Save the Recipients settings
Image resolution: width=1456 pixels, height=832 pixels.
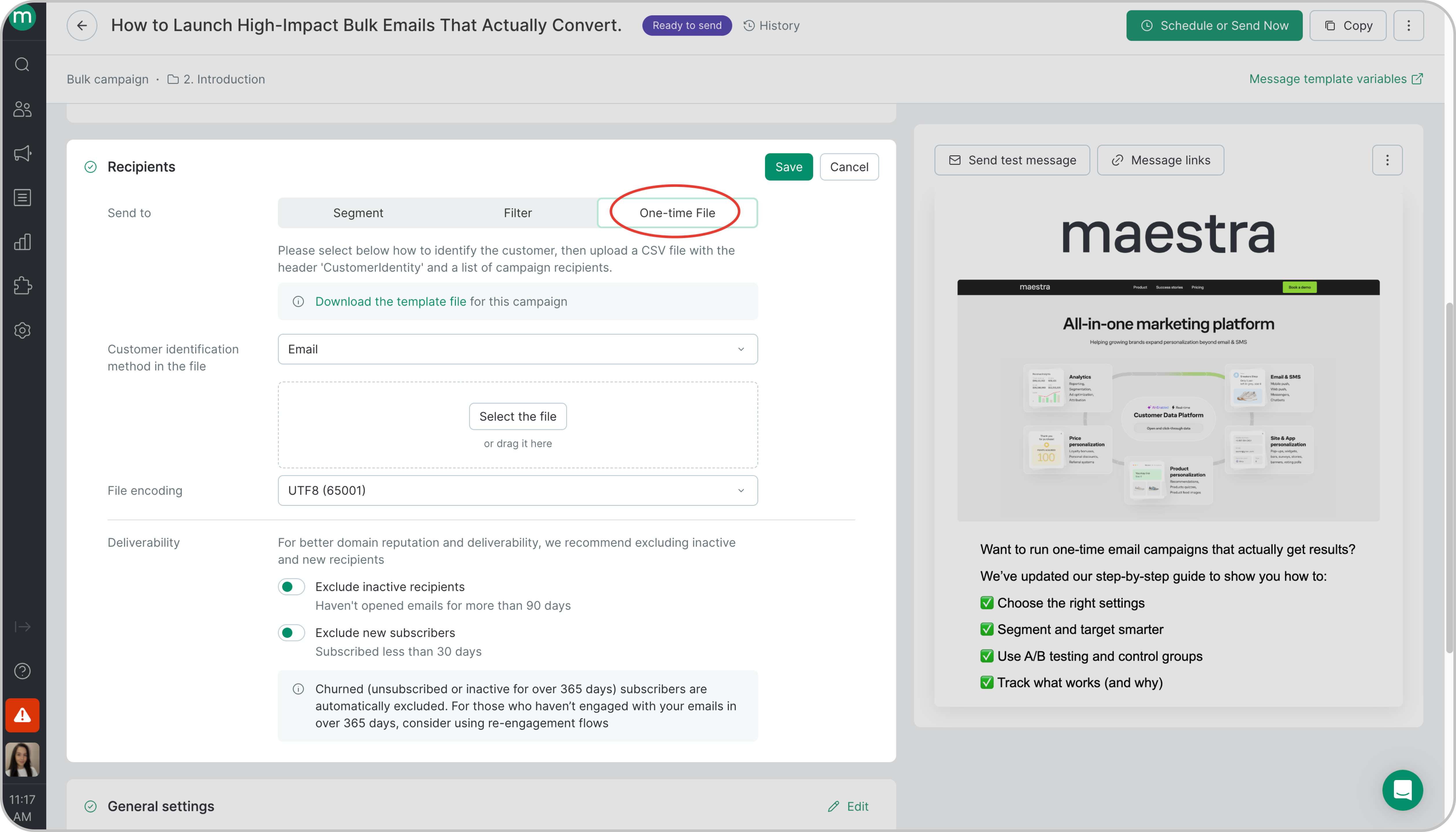click(x=789, y=167)
